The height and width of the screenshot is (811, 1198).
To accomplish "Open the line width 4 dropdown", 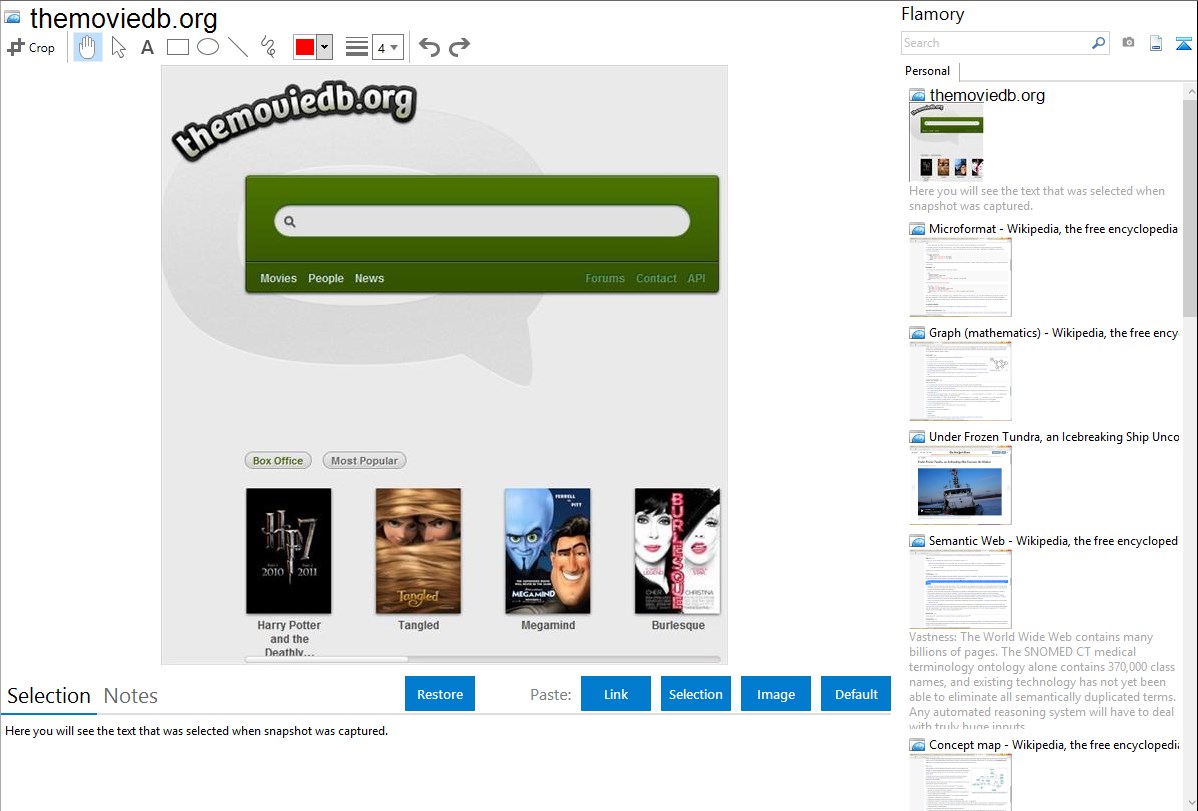I will pyautogui.click(x=387, y=47).
